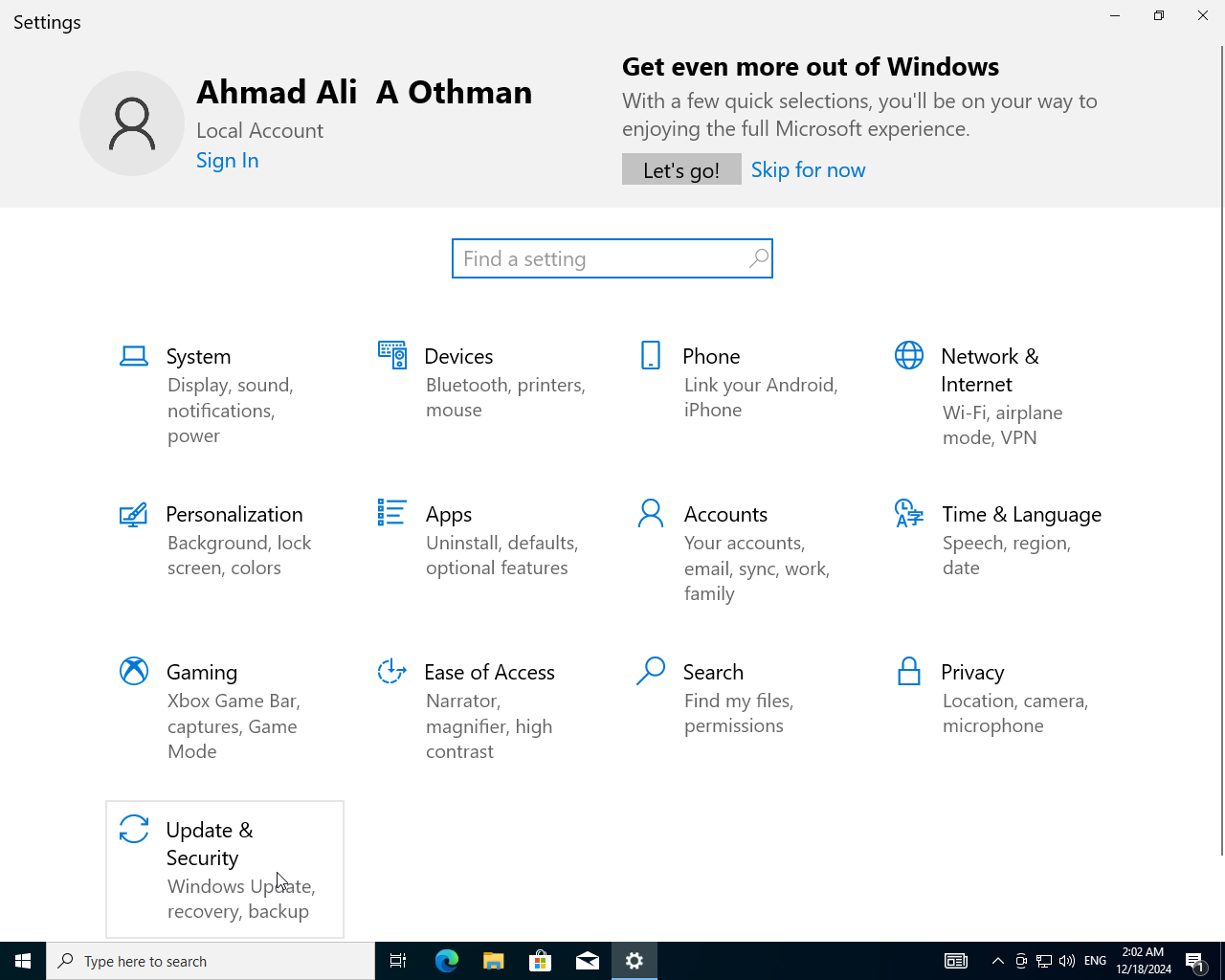This screenshot has height=980, width=1225.
Task: Open Network & Internet globe icon
Action: pyautogui.click(x=909, y=355)
